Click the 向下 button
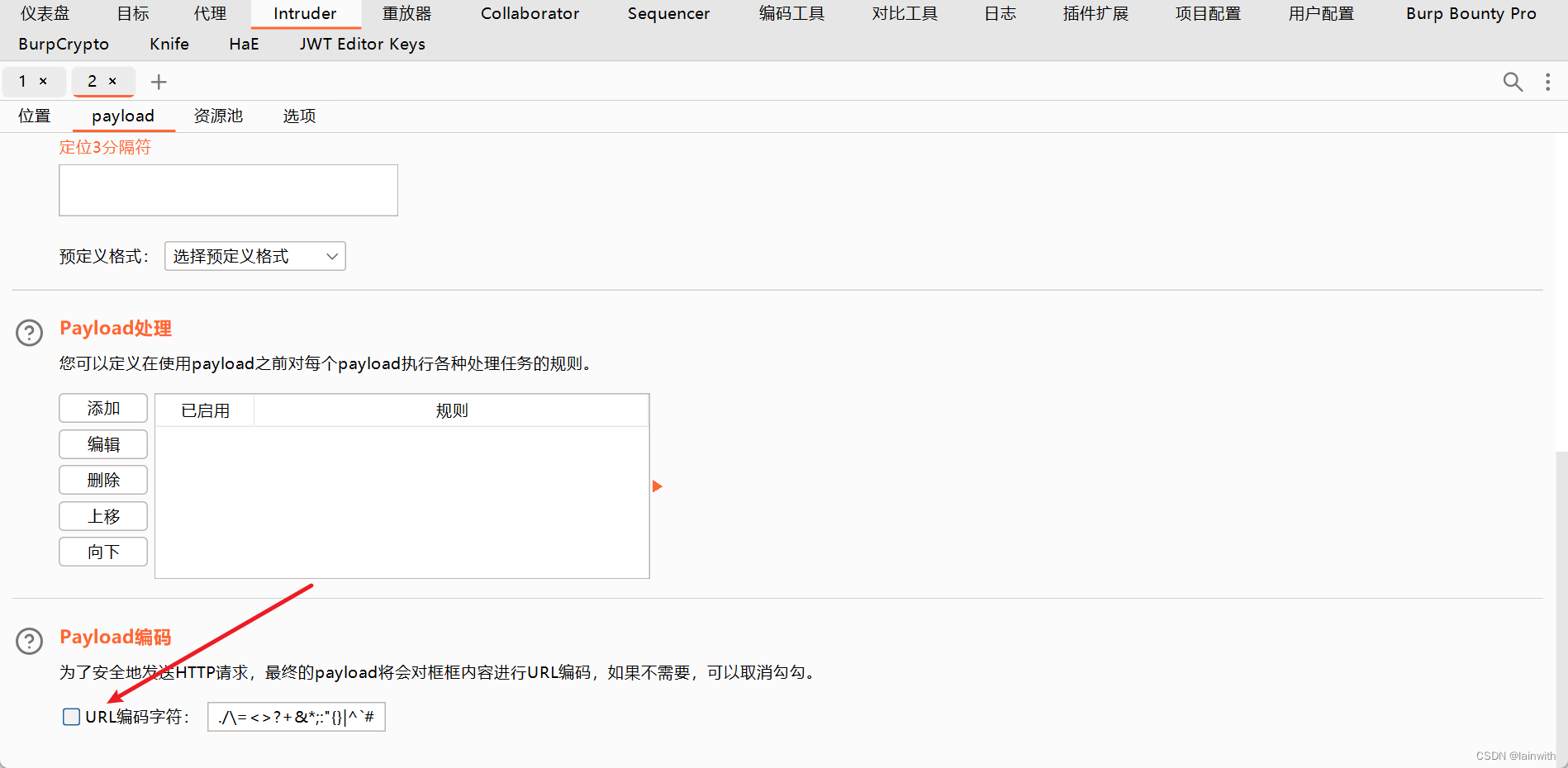This screenshot has height=768, width=1568. pos(103,552)
